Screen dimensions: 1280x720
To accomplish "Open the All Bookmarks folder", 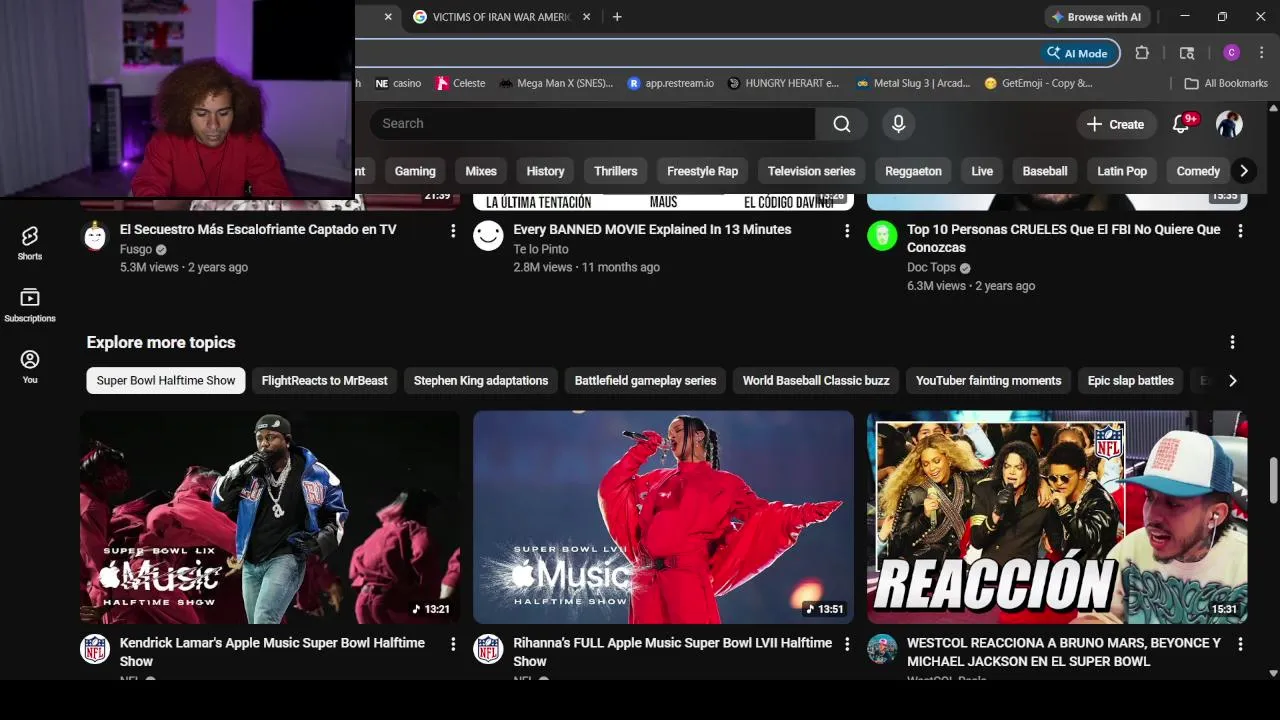I will [x=1226, y=83].
